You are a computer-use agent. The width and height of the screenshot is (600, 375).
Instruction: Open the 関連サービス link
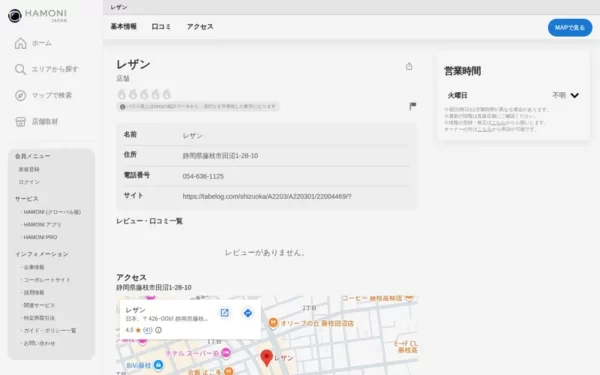(39, 305)
